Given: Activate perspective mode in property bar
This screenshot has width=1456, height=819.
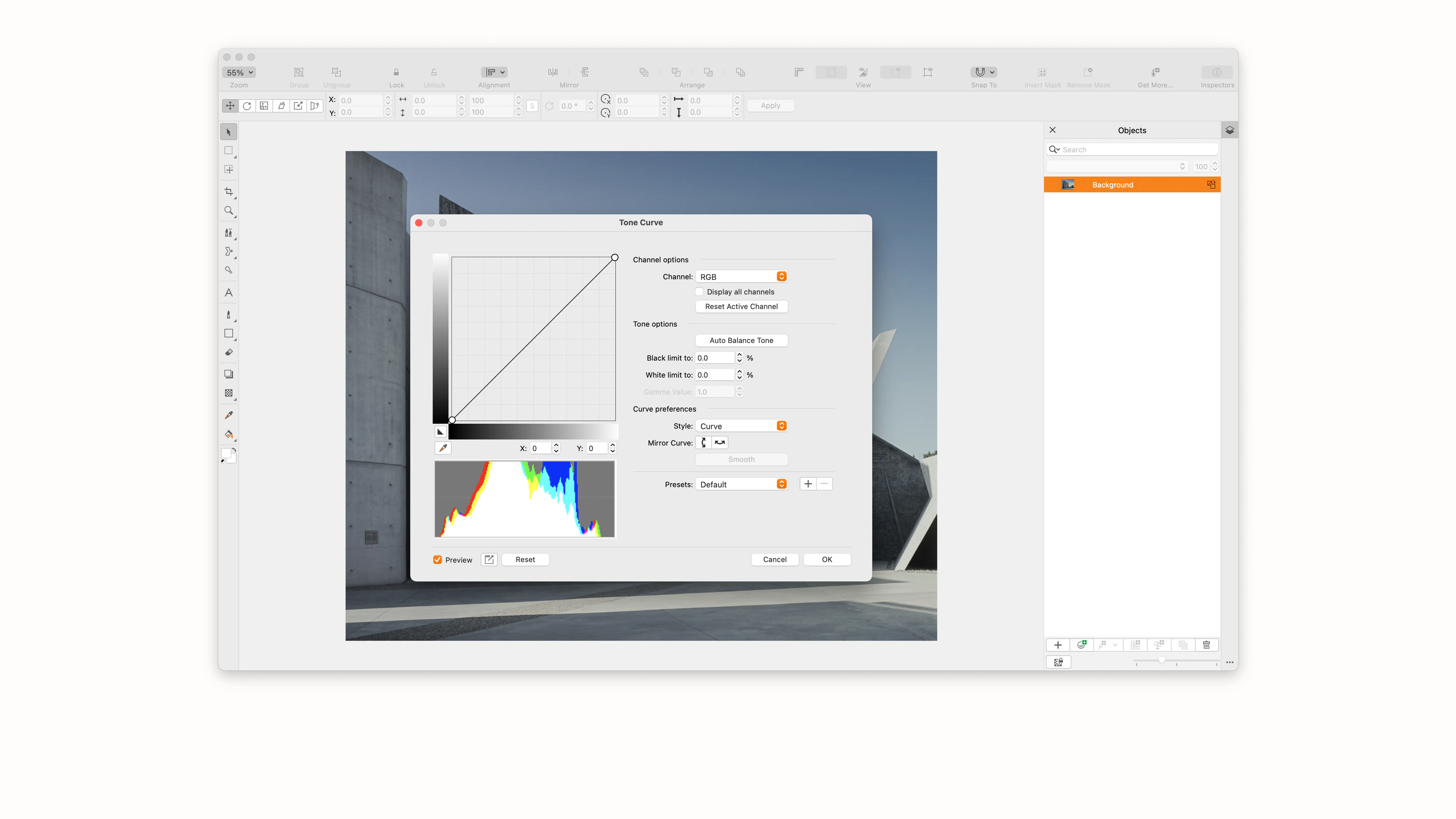Looking at the screenshot, I should (x=315, y=106).
